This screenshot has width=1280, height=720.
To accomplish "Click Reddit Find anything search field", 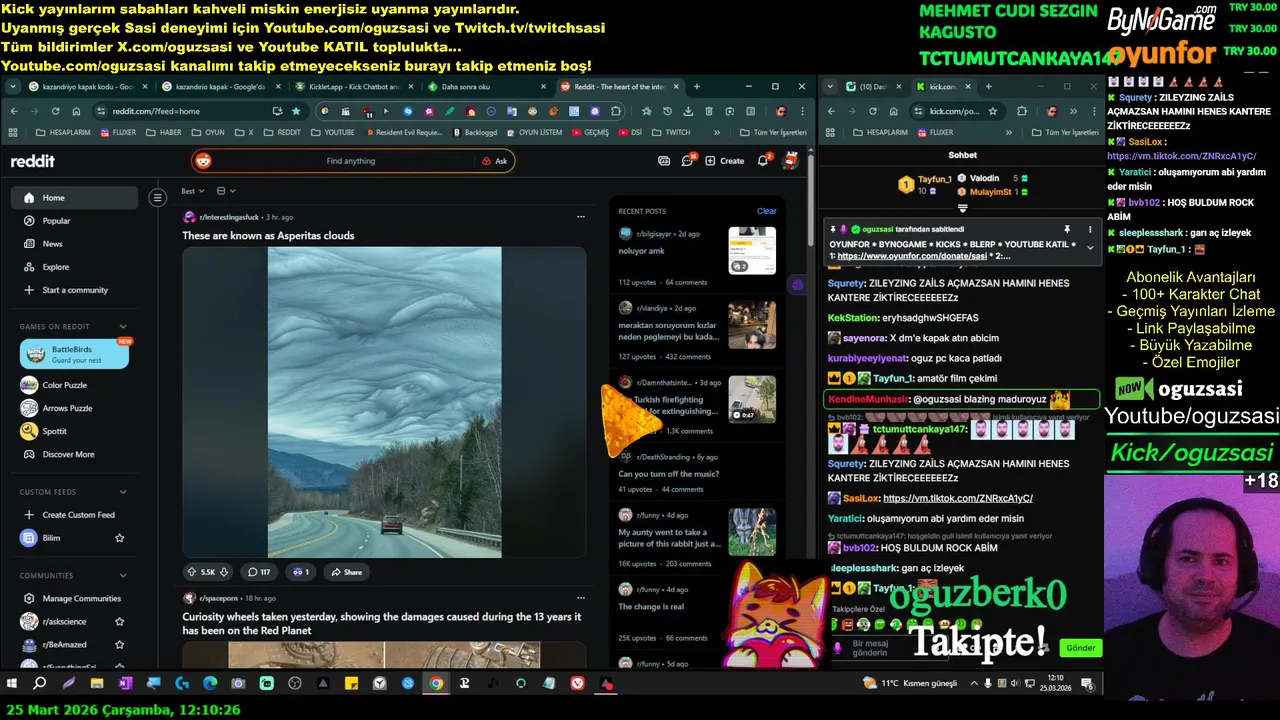I will (x=350, y=161).
